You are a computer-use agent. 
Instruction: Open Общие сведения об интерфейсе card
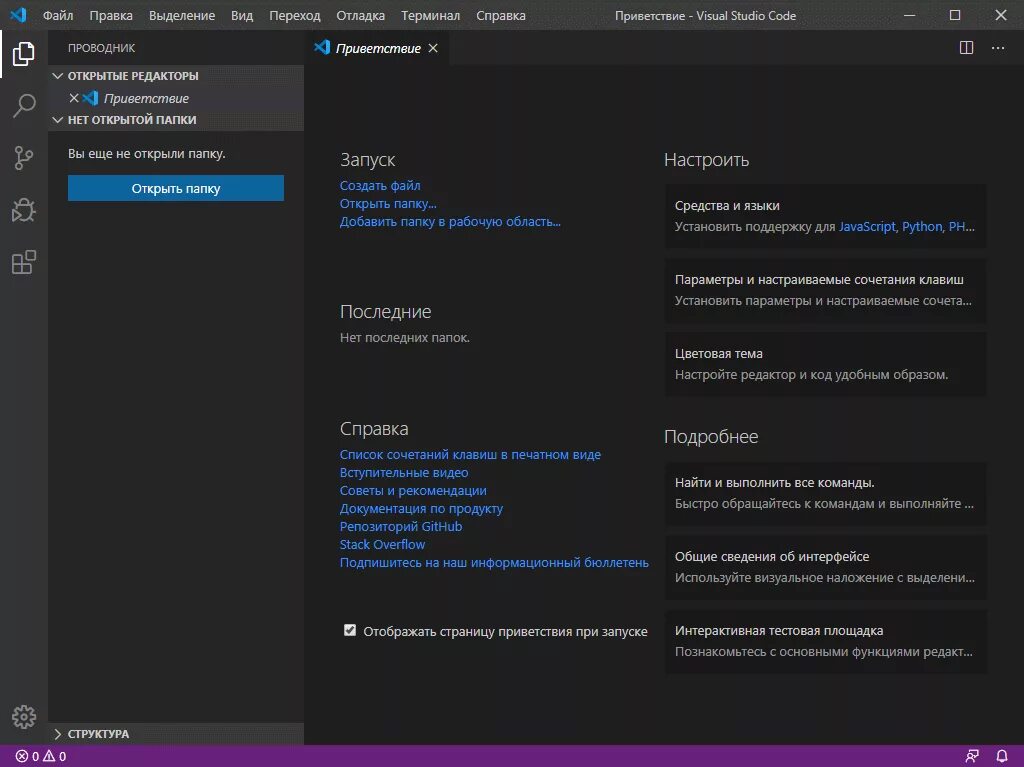825,567
